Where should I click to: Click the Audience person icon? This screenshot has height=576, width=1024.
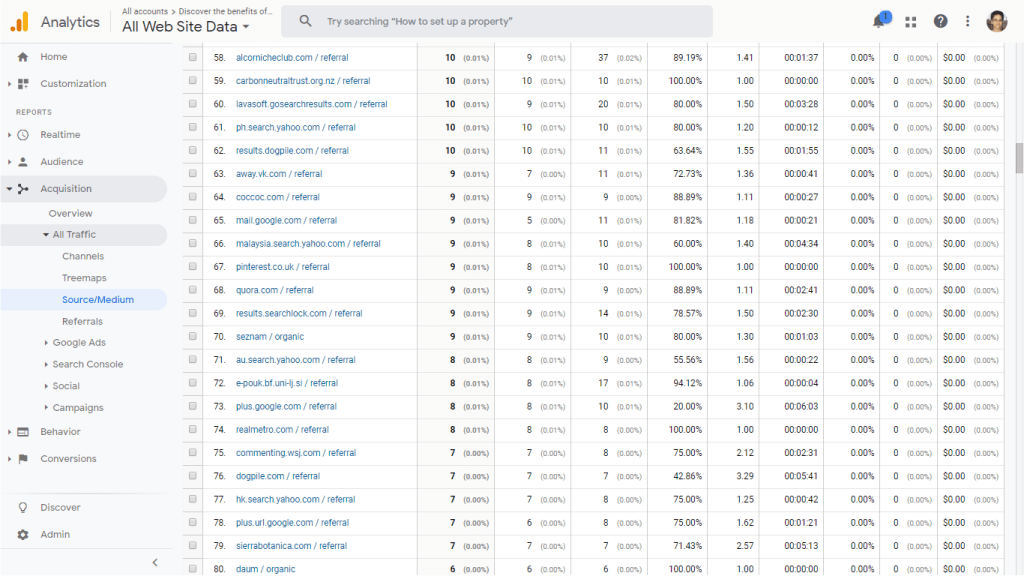tap(23, 161)
